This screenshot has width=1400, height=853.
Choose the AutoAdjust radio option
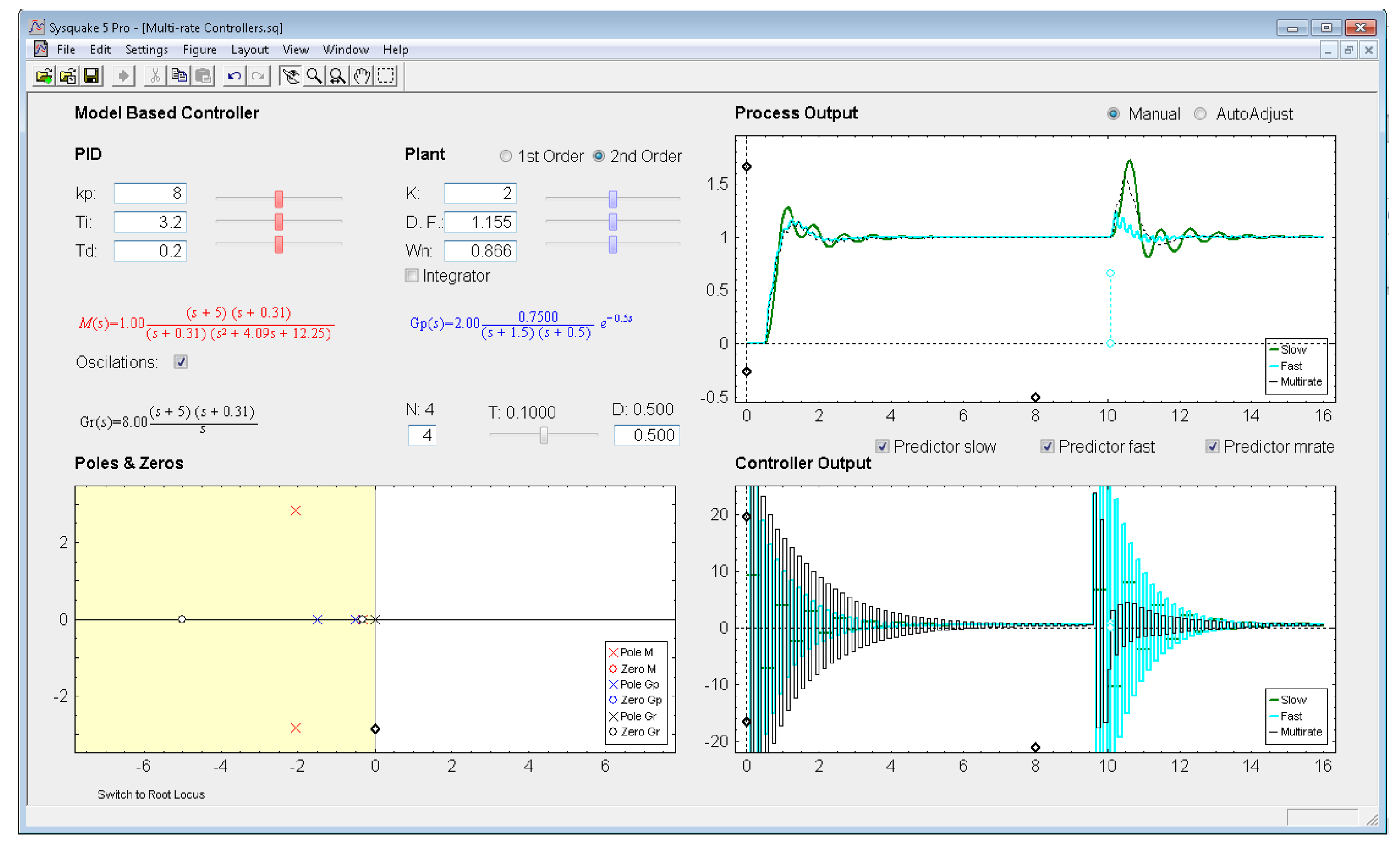pyautogui.click(x=1200, y=114)
